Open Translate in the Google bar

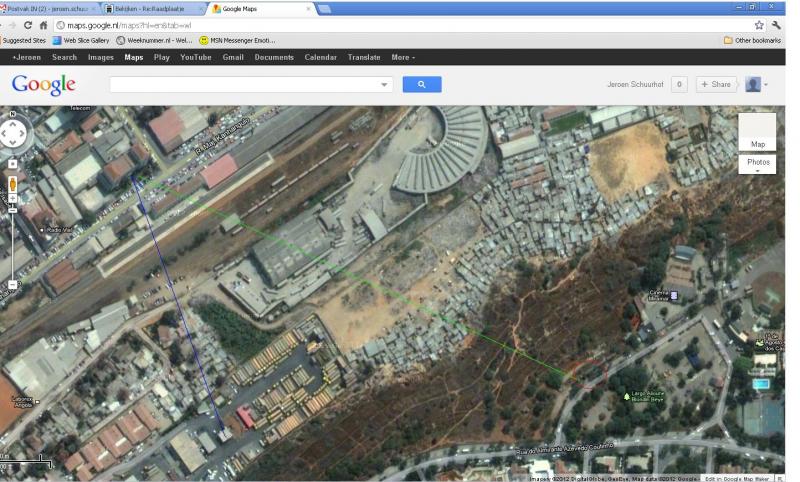click(x=364, y=57)
